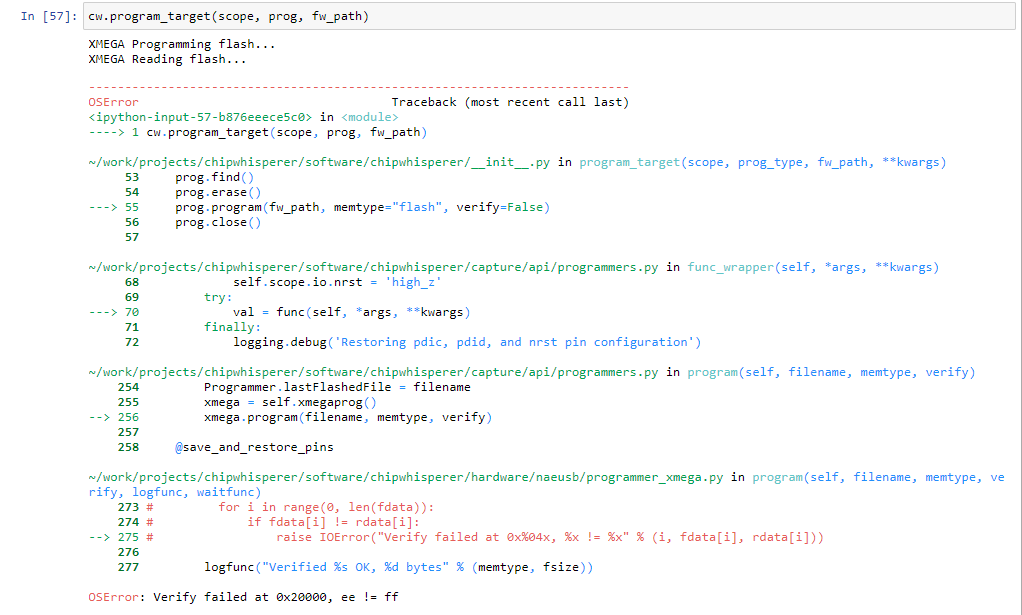This screenshot has width=1022, height=615.
Task: Click line 254 Programmer.lastFlashedFile = filename
Action: pyautogui.click(x=337, y=387)
